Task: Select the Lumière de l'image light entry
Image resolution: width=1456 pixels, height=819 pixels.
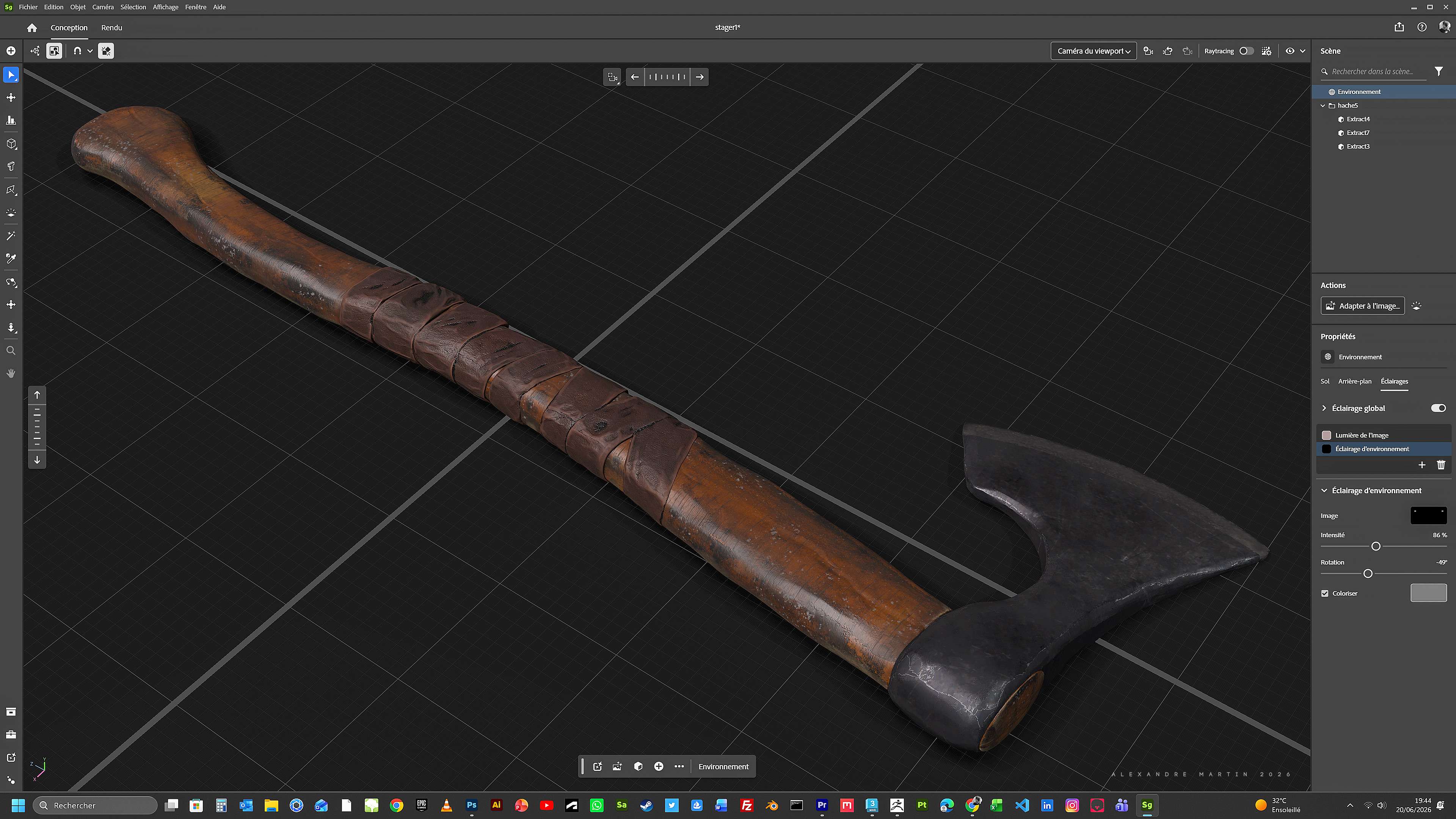Action: 1383,435
